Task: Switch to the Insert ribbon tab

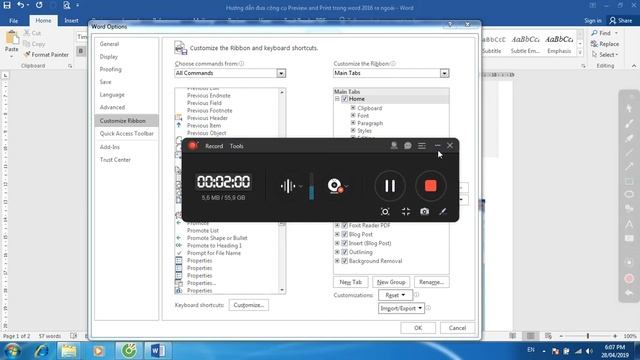Action: (x=71, y=20)
